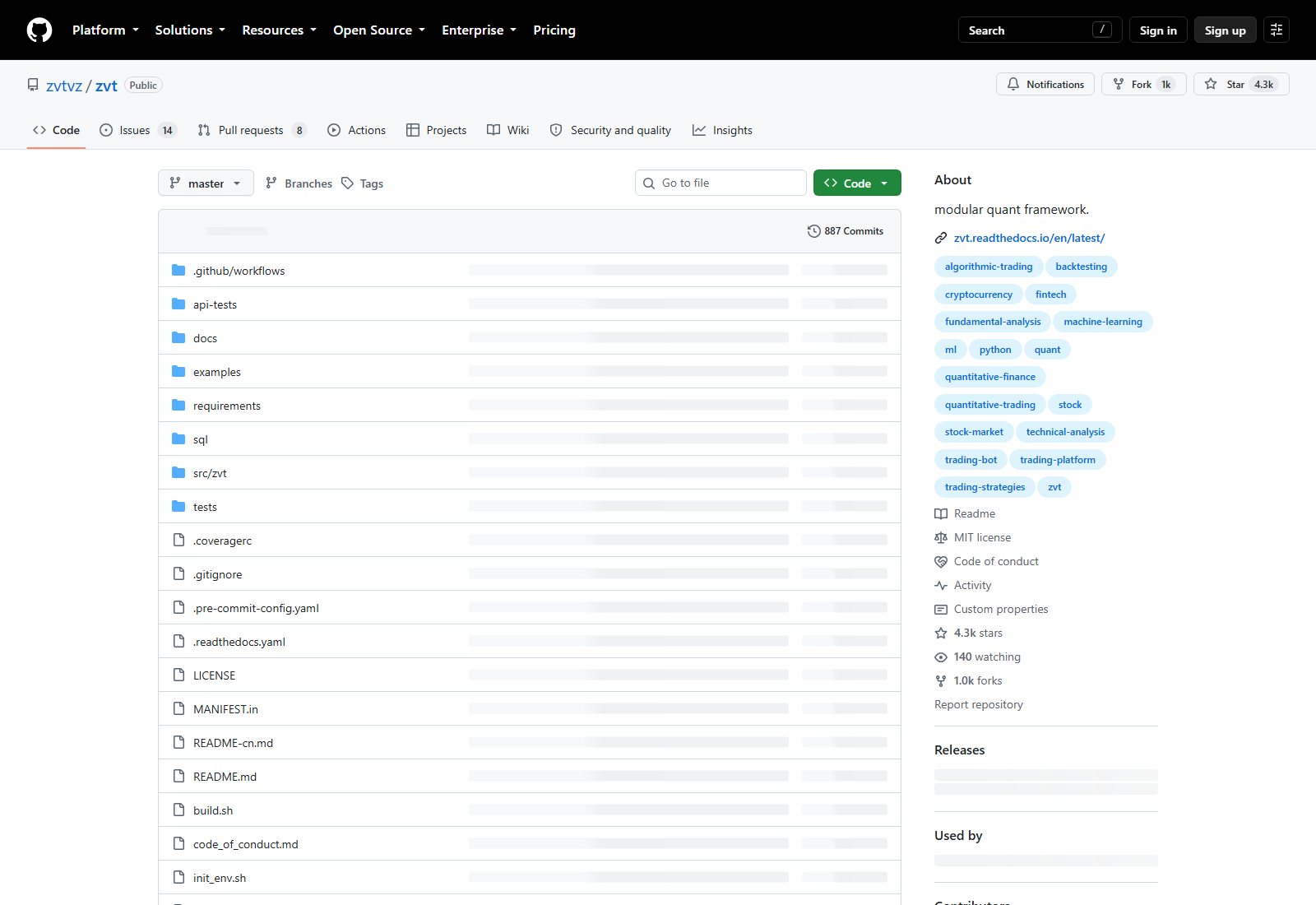The image size is (1316, 905).
Task: Open the .pre-commit-config.yaml file
Action: 256,608
